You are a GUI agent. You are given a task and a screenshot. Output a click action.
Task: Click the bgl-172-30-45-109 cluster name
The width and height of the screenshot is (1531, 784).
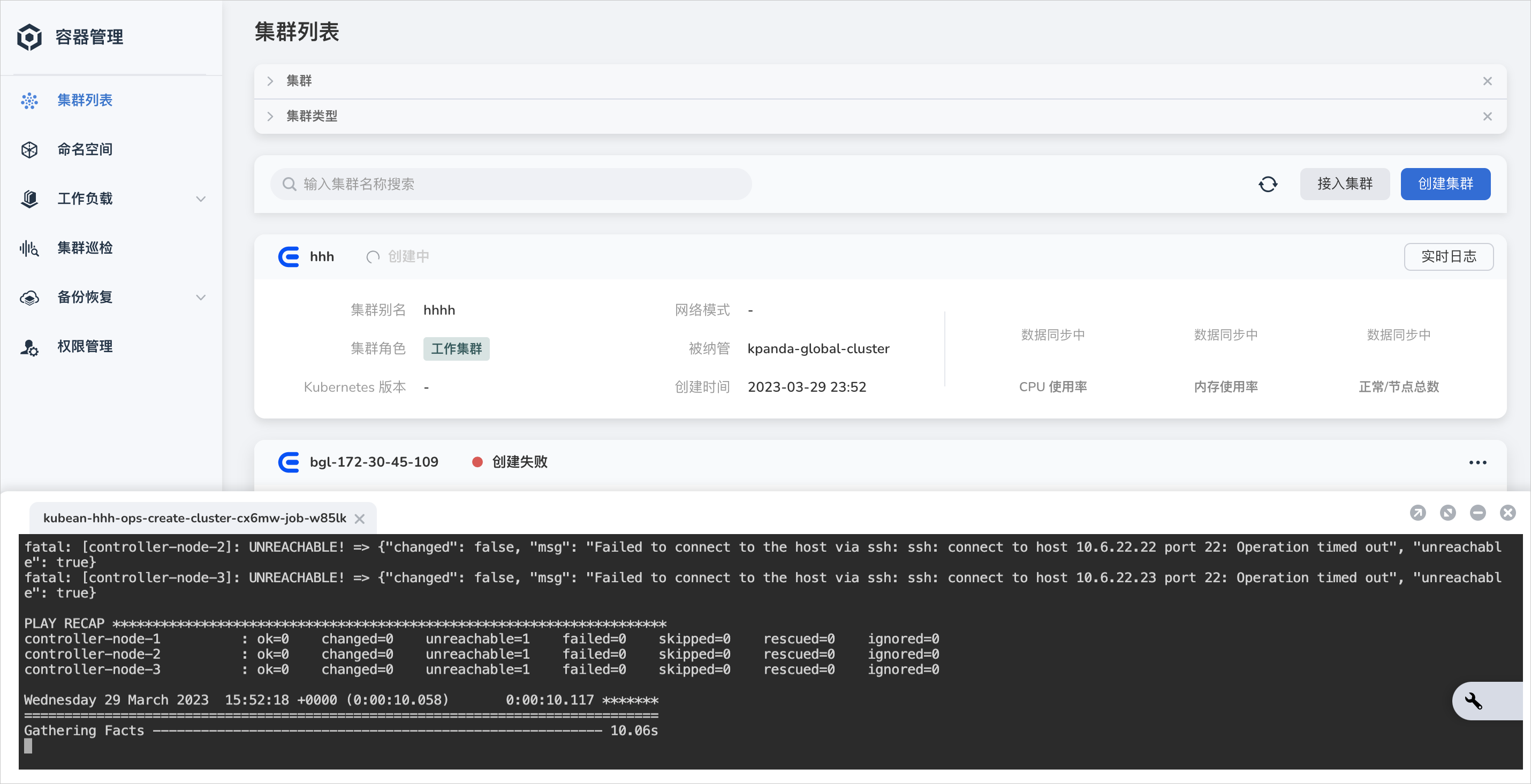pyautogui.click(x=374, y=462)
